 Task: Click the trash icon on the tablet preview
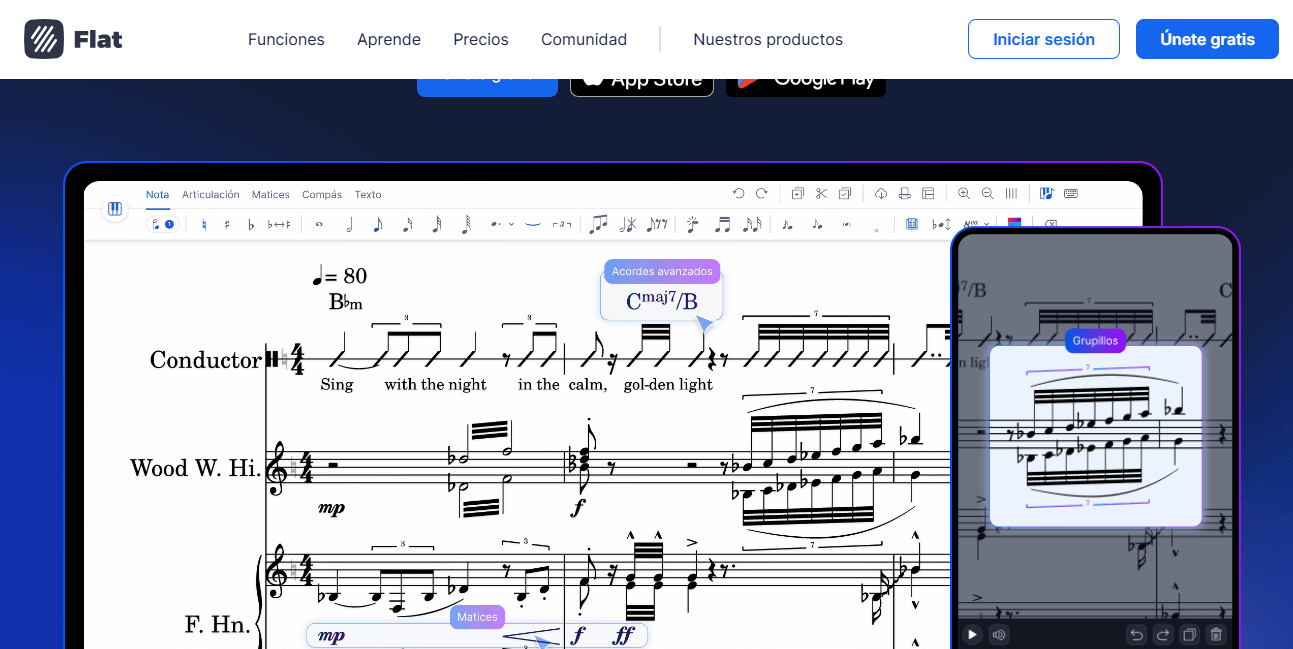click(x=1215, y=634)
